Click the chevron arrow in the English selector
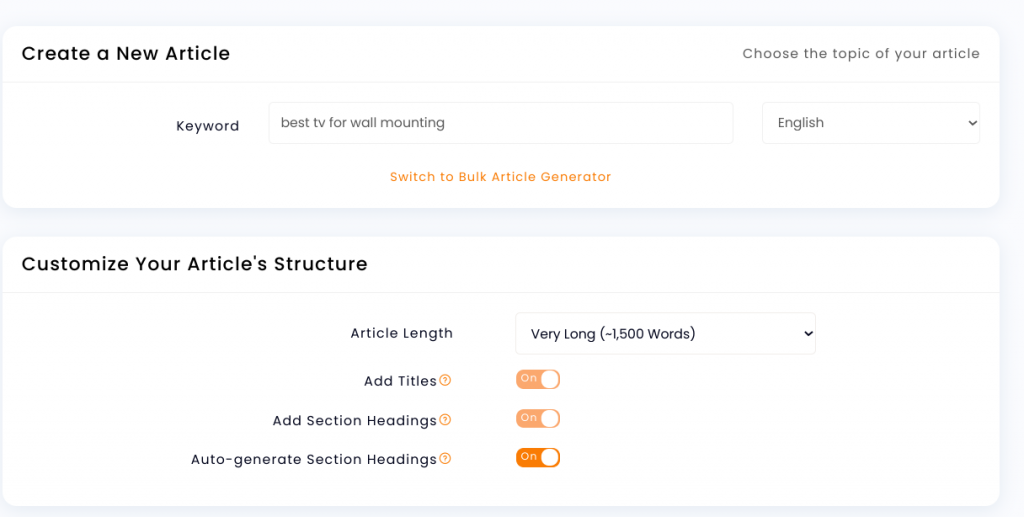This screenshot has width=1024, height=517. coord(972,123)
